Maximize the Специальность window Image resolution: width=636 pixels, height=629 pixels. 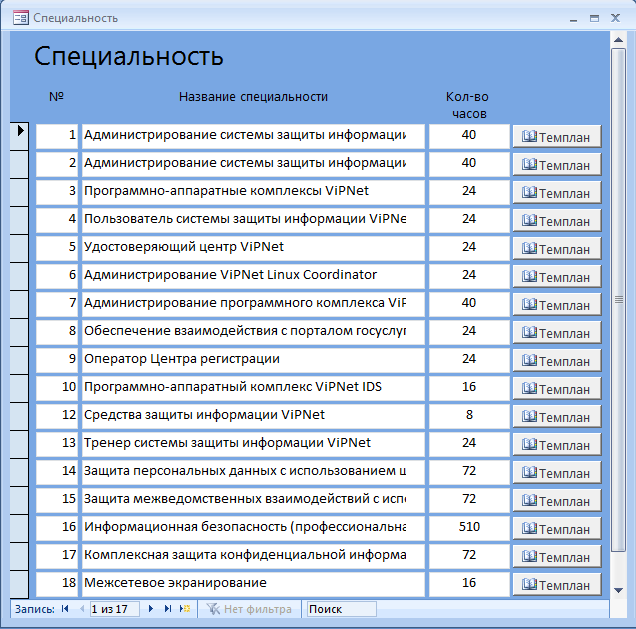(x=594, y=18)
